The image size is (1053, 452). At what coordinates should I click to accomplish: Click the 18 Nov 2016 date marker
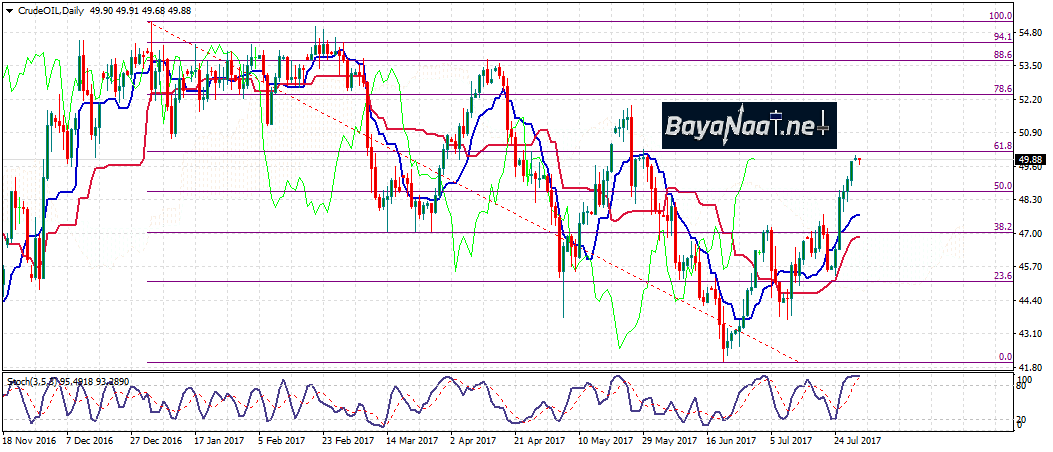(x=27, y=438)
